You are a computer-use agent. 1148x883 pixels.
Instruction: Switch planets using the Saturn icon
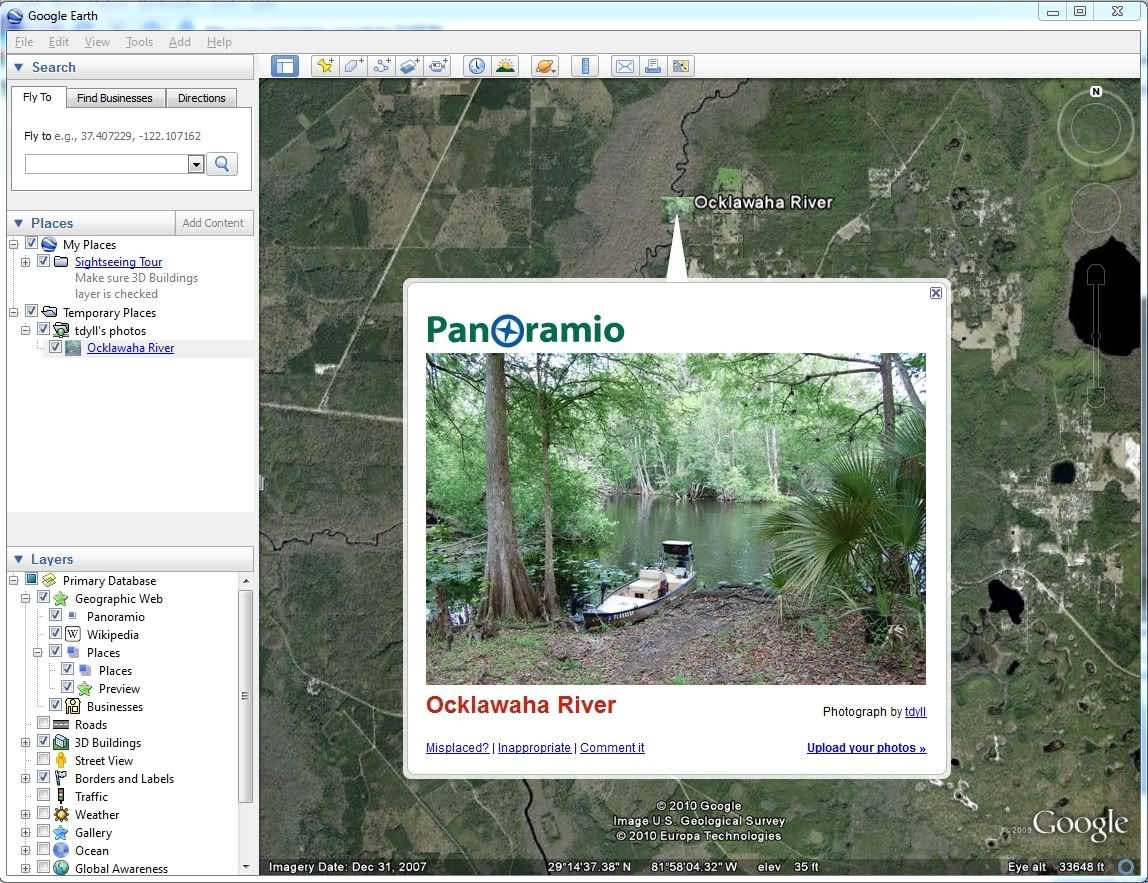click(545, 66)
